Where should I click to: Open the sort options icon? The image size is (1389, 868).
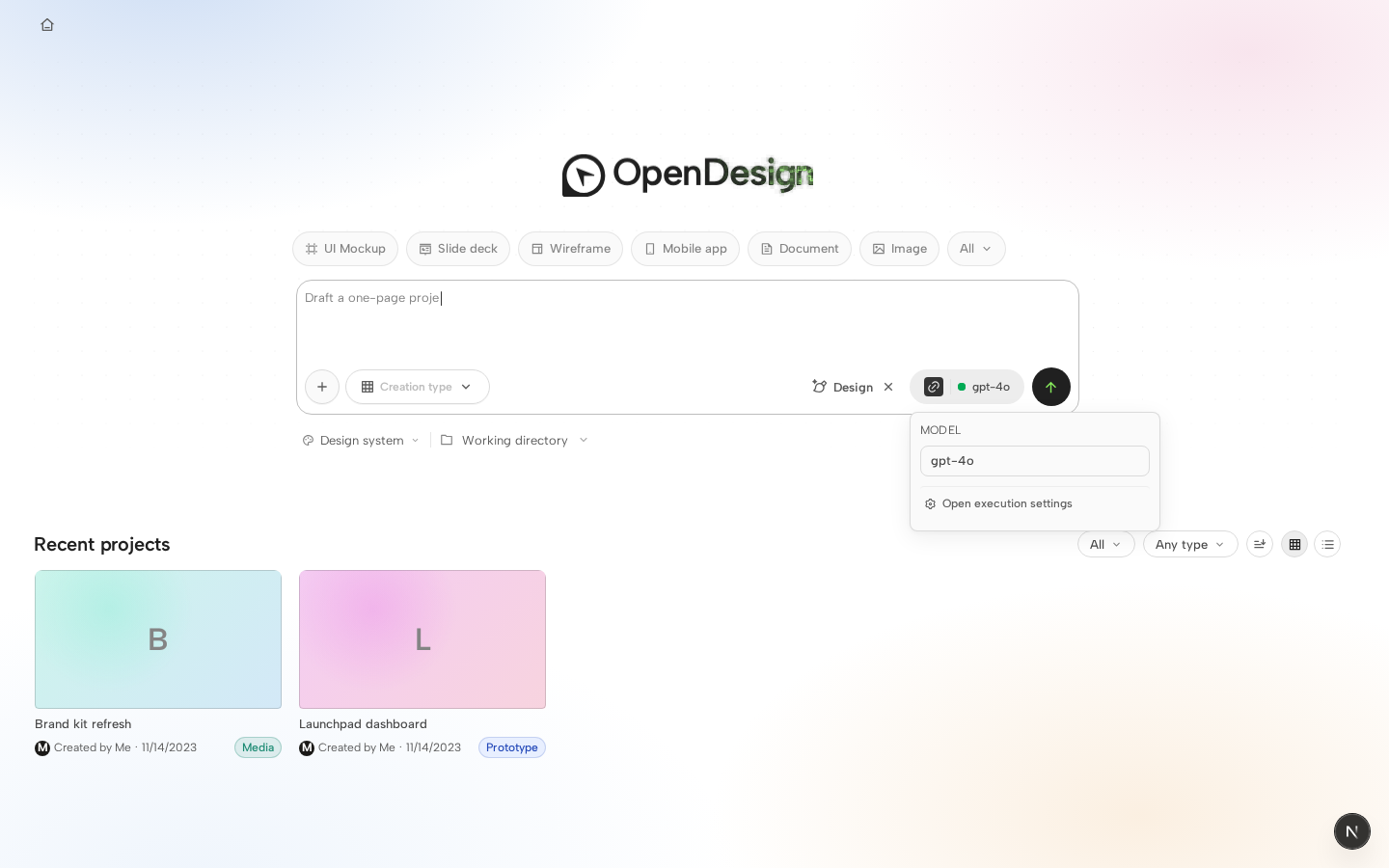point(1260,544)
